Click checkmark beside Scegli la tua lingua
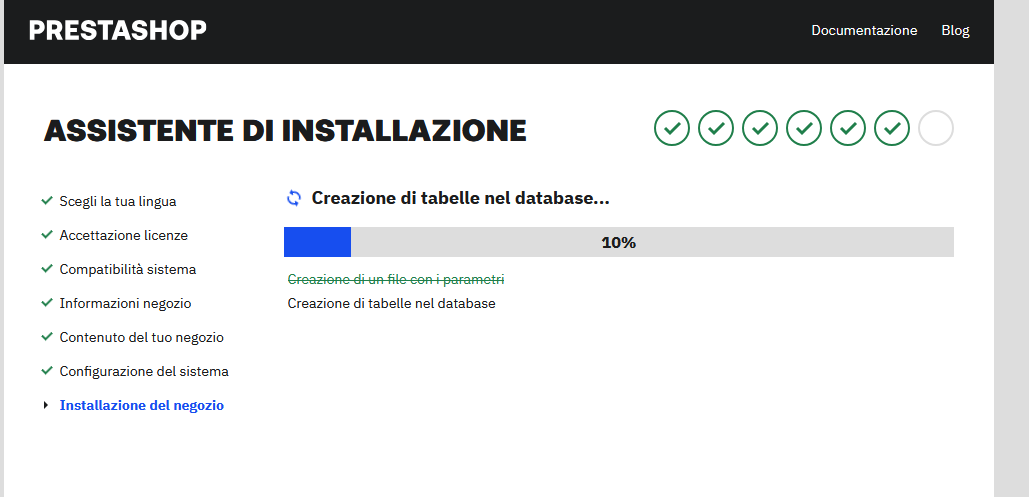This screenshot has height=497, width=1029. click(47, 200)
